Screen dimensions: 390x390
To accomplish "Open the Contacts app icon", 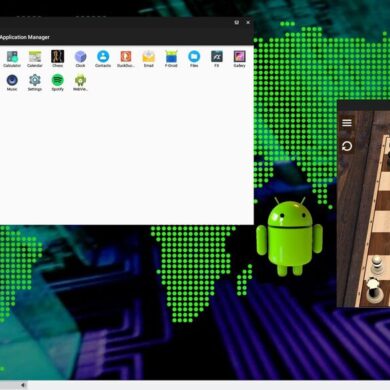I will (x=103, y=56).
